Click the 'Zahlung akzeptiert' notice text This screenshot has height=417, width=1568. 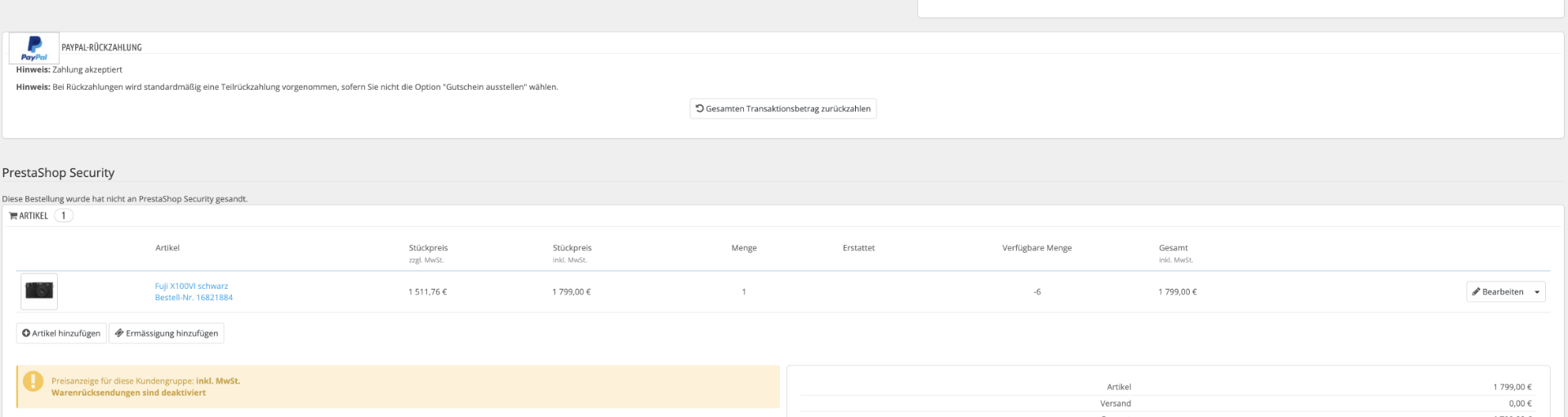point(87,70)
